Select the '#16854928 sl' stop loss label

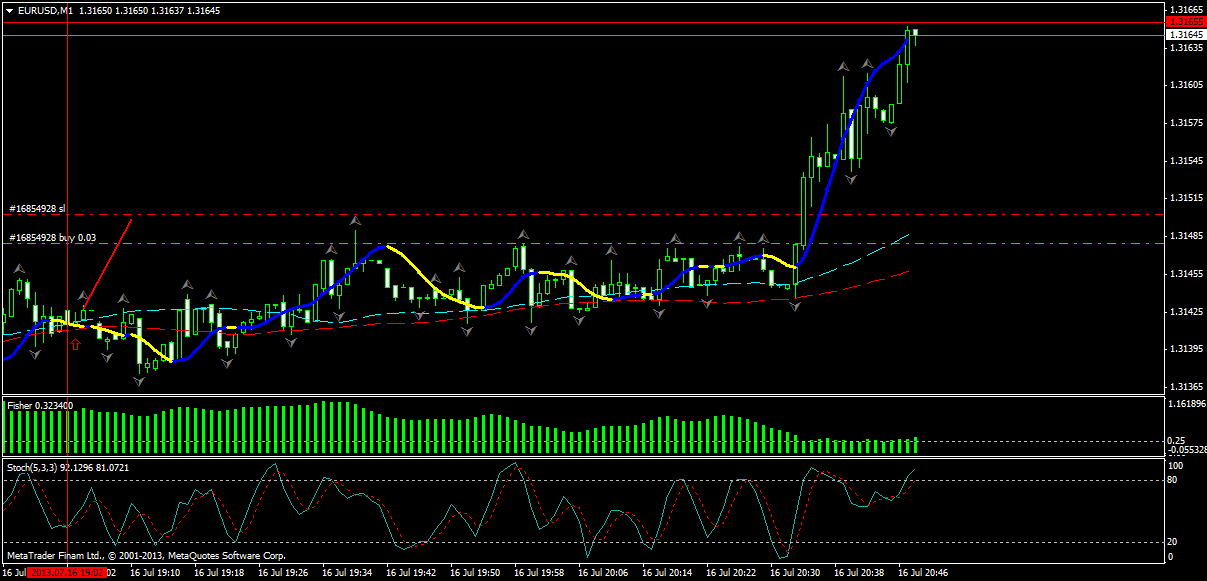pyautogui.click(x=37, y=209)
